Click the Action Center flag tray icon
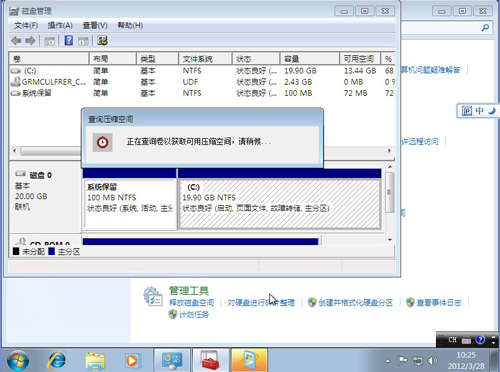 (403, 360)
